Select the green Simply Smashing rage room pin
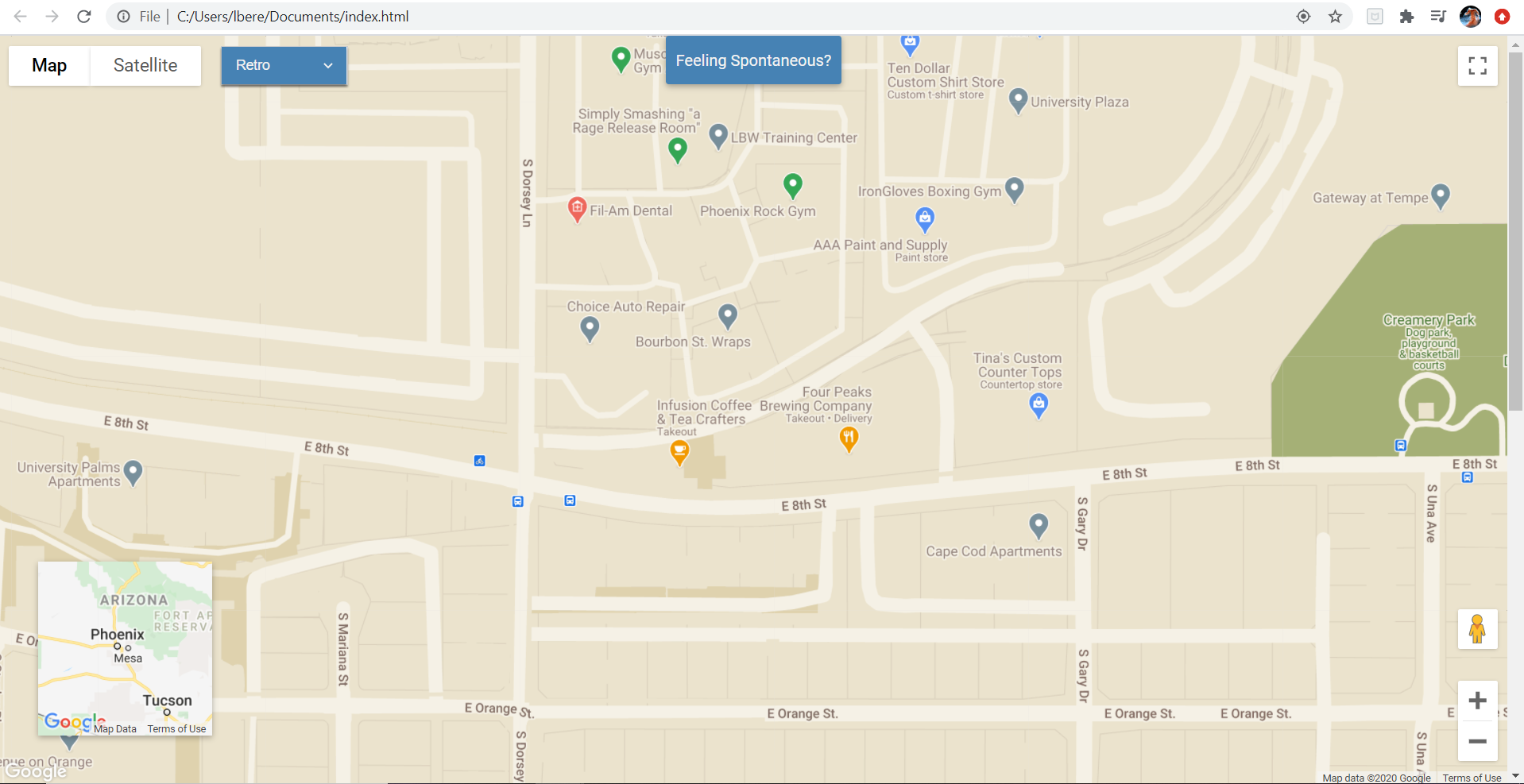1524x784 pixels. [x=677, y=149]
